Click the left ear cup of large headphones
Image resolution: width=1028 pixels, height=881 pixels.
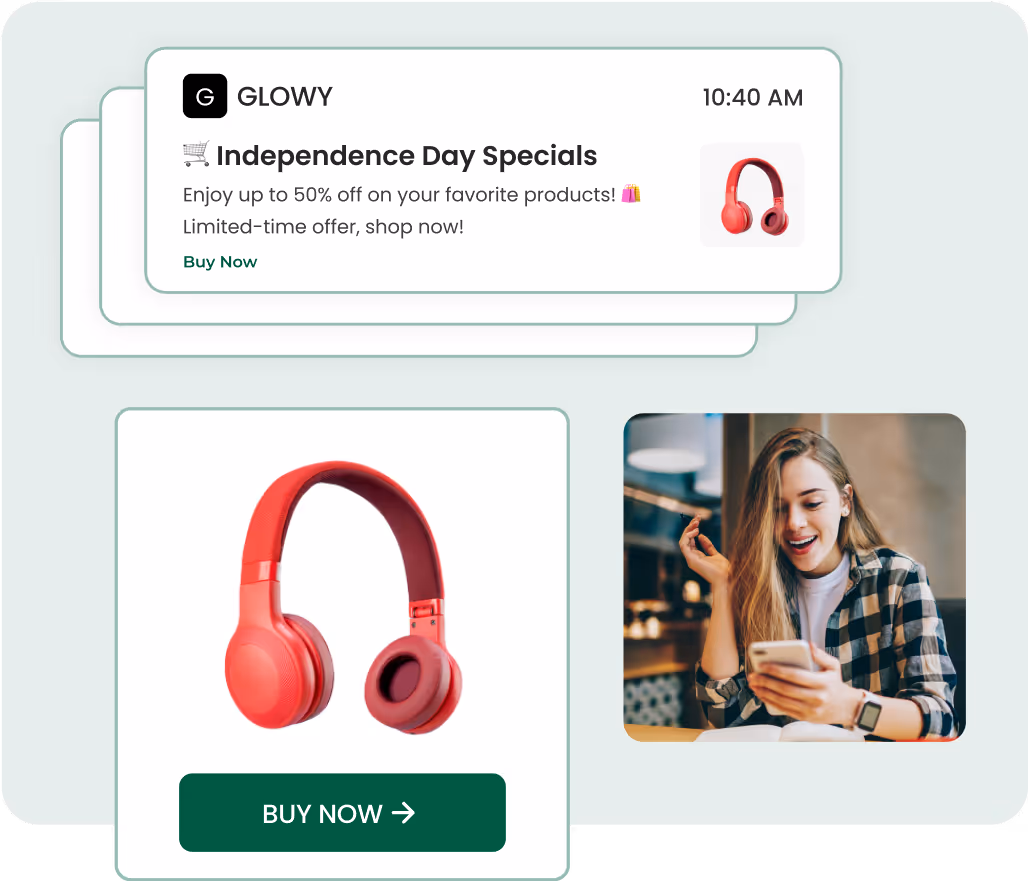coord(279,670)
